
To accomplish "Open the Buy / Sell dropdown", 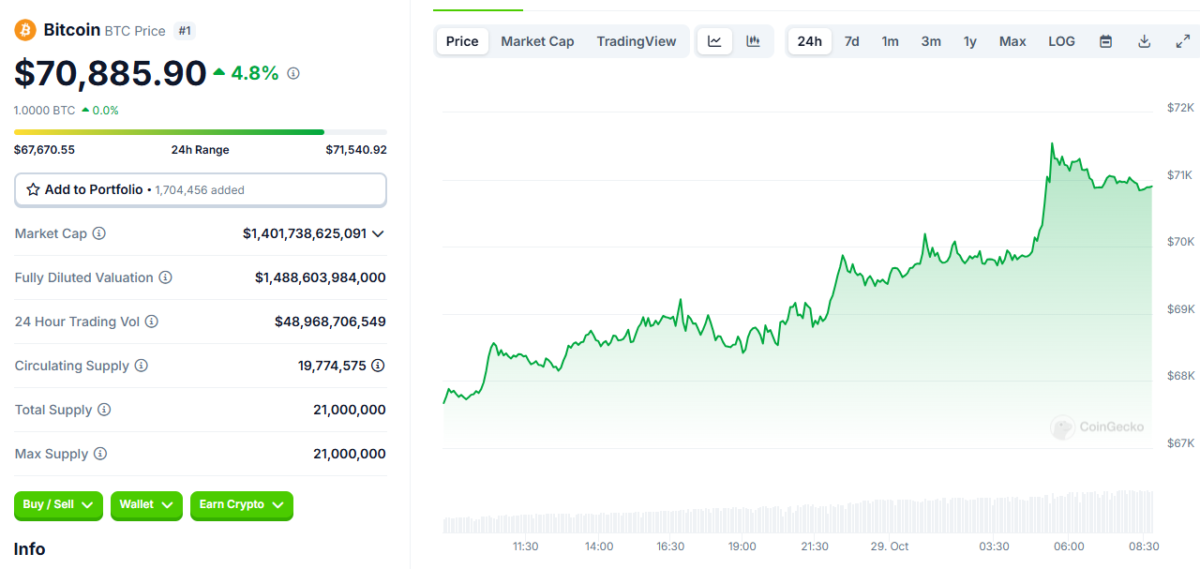I will pos(58,505).
